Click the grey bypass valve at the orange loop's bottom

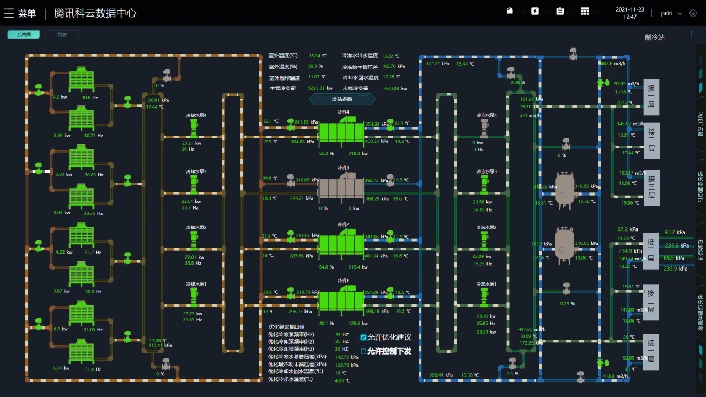pos(166,364)
